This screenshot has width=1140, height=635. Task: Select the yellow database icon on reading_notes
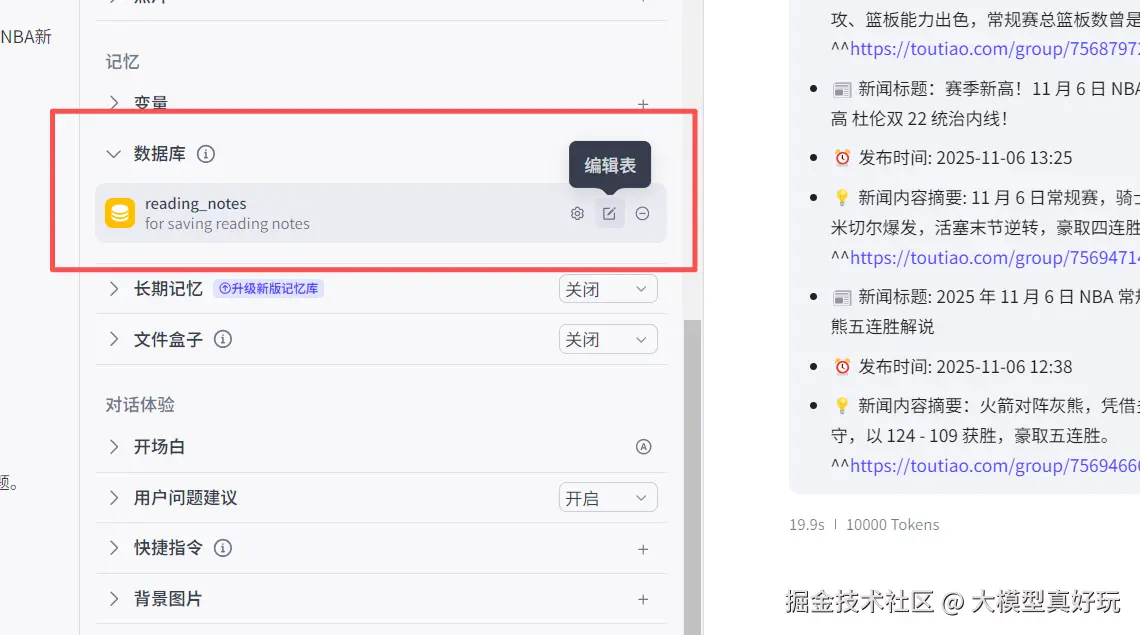[121, 213]
